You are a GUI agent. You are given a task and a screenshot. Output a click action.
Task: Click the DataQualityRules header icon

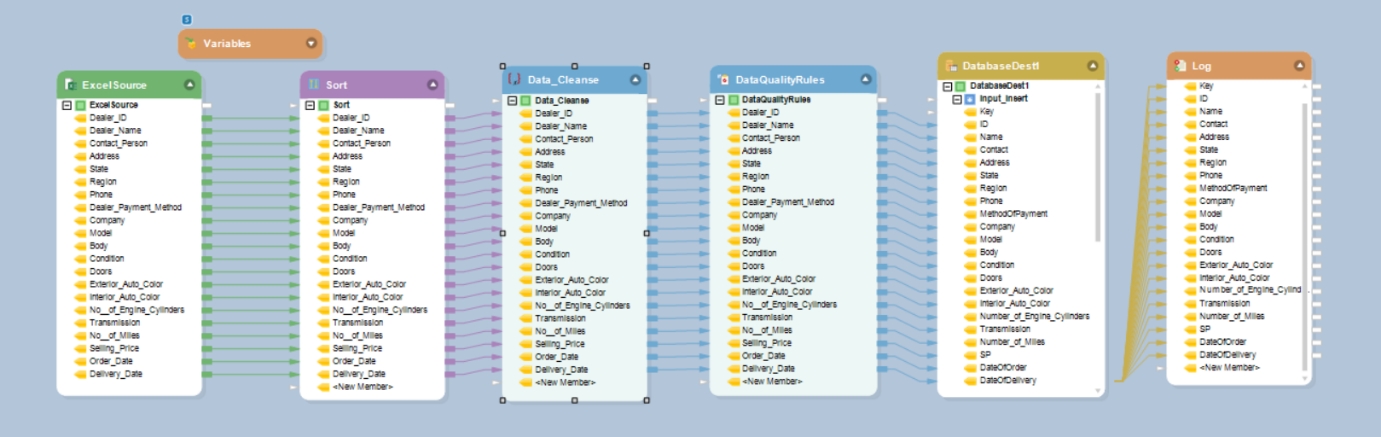pyautogui.click(x=722, y=80)
